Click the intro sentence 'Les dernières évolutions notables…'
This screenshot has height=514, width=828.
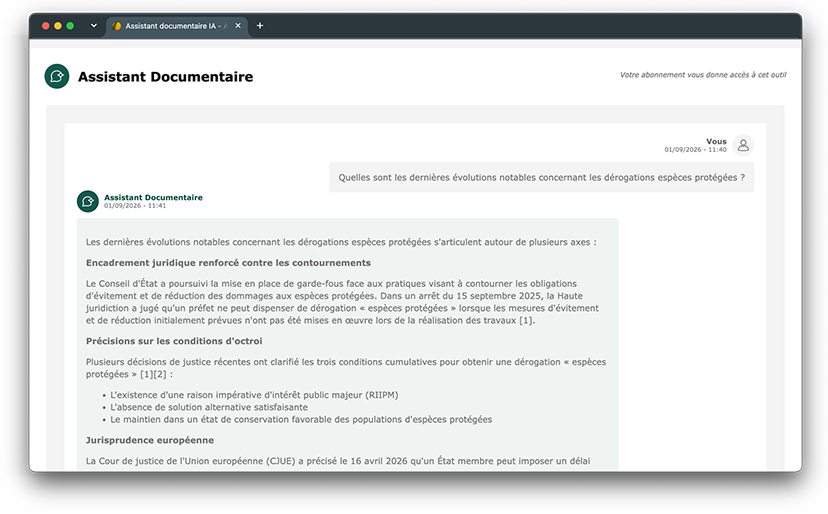tap(341, 242)
